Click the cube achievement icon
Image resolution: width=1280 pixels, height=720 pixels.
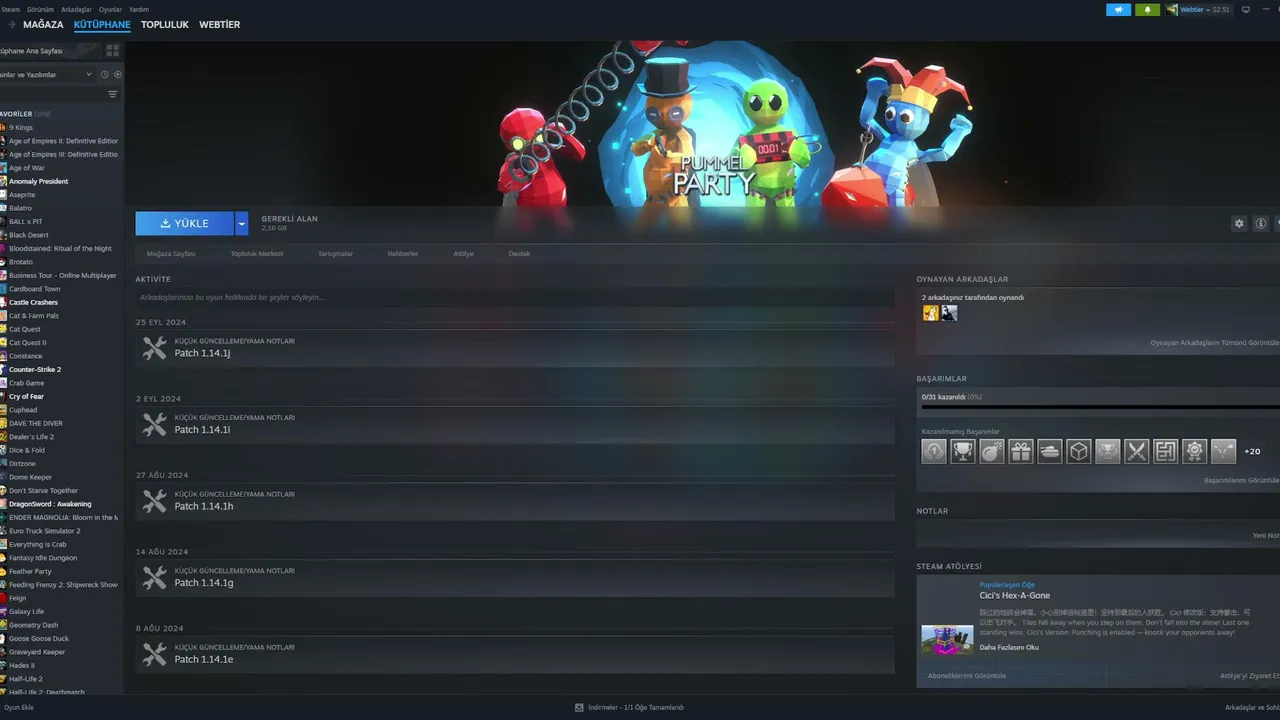(1078, 452)
